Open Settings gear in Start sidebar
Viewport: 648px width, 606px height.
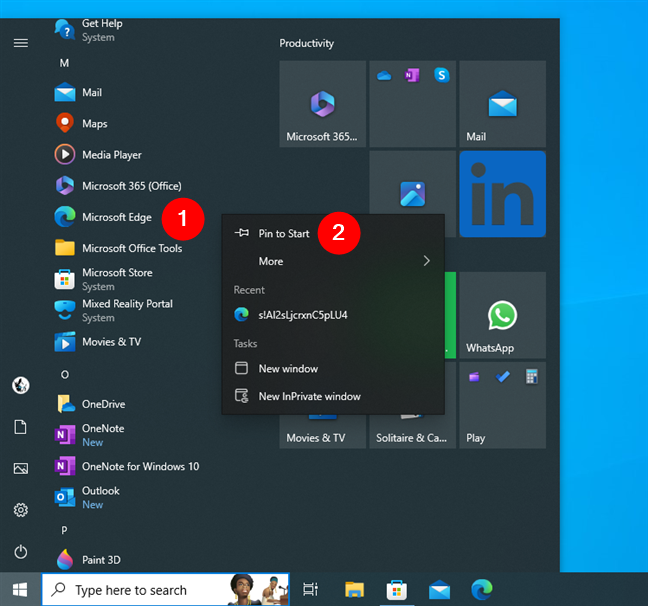[20, 510]
